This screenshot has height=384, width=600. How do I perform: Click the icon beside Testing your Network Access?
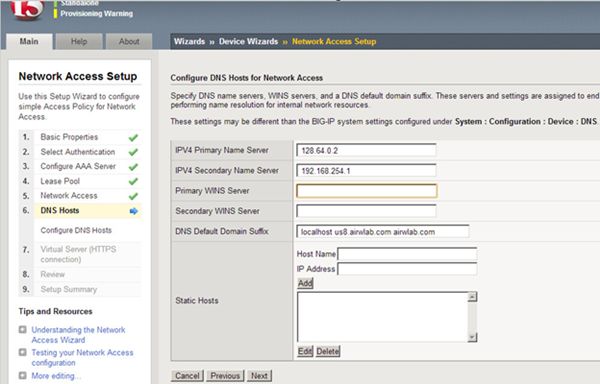pos(23,352)
